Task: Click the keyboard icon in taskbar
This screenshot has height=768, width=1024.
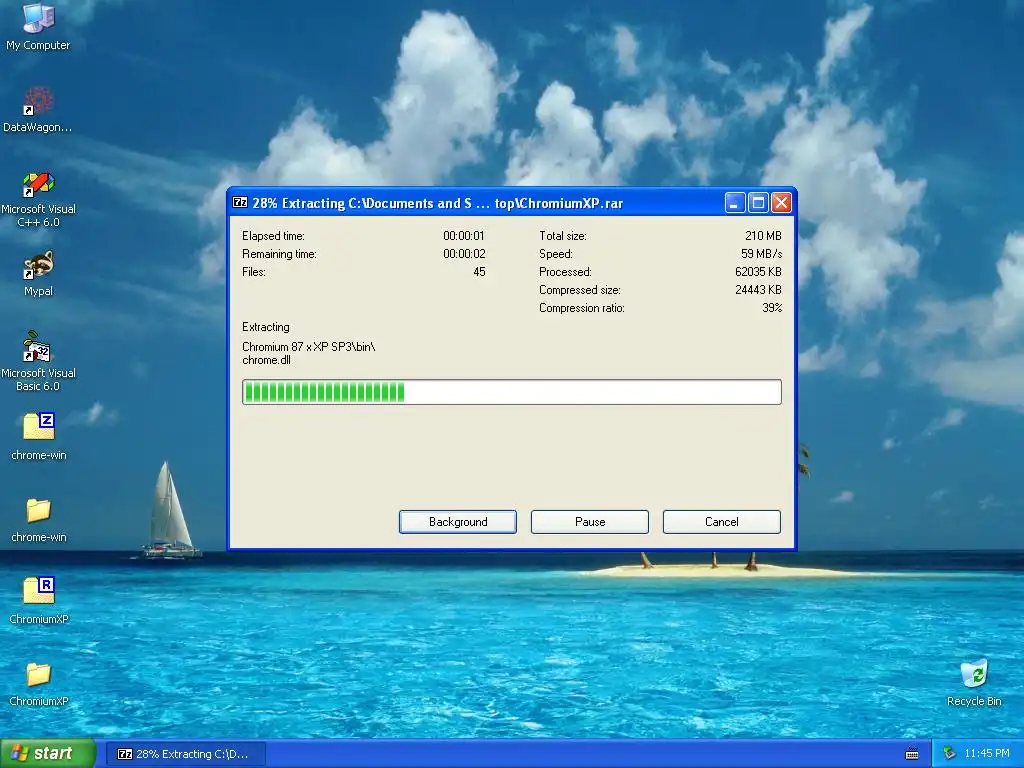Action: [x=912, y=754]
